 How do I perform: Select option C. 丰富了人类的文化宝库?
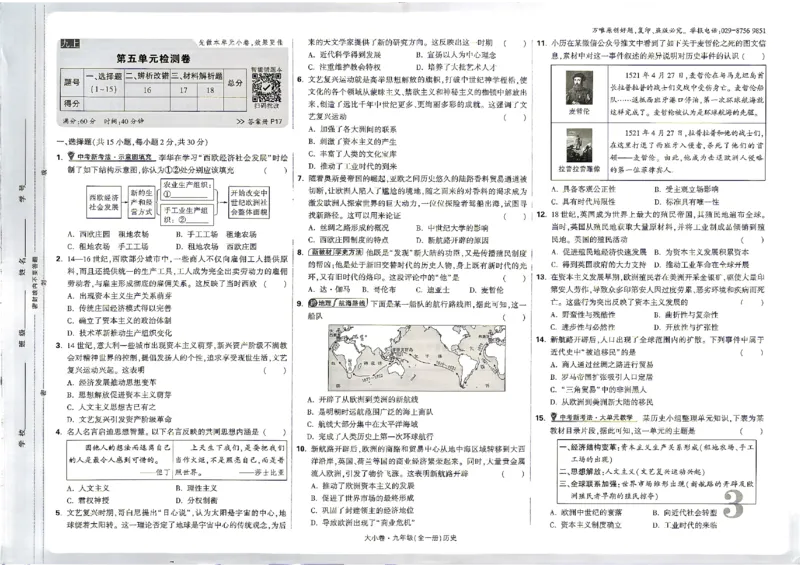[353, 154]
